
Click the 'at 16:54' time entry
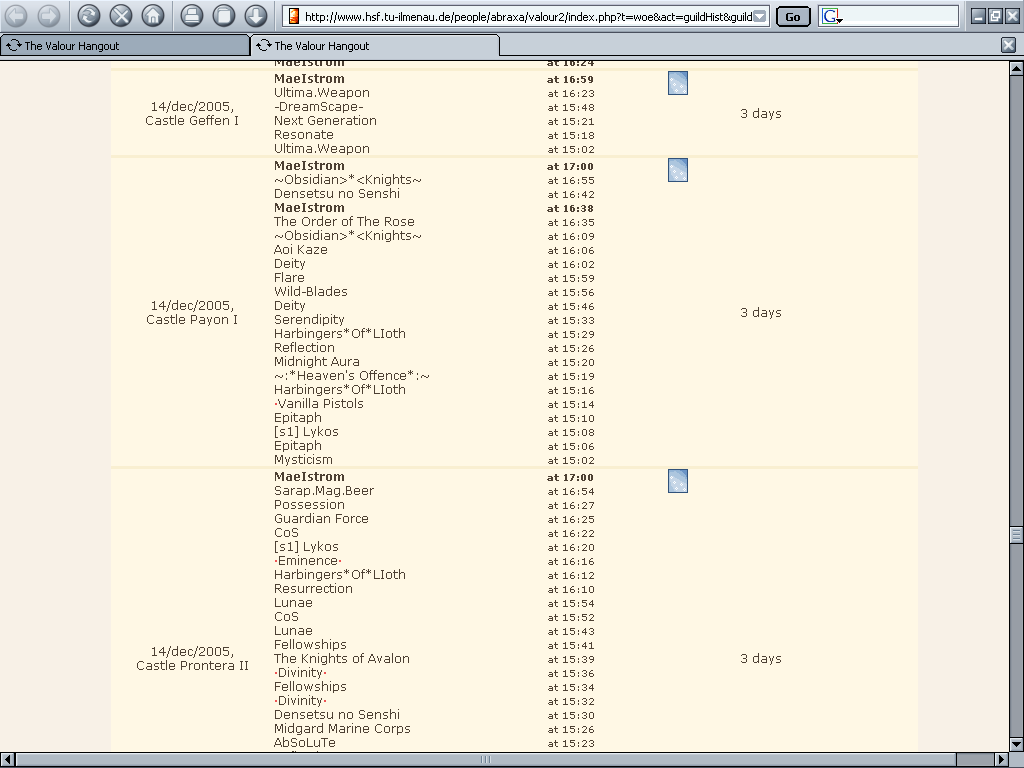pos(571,492)
